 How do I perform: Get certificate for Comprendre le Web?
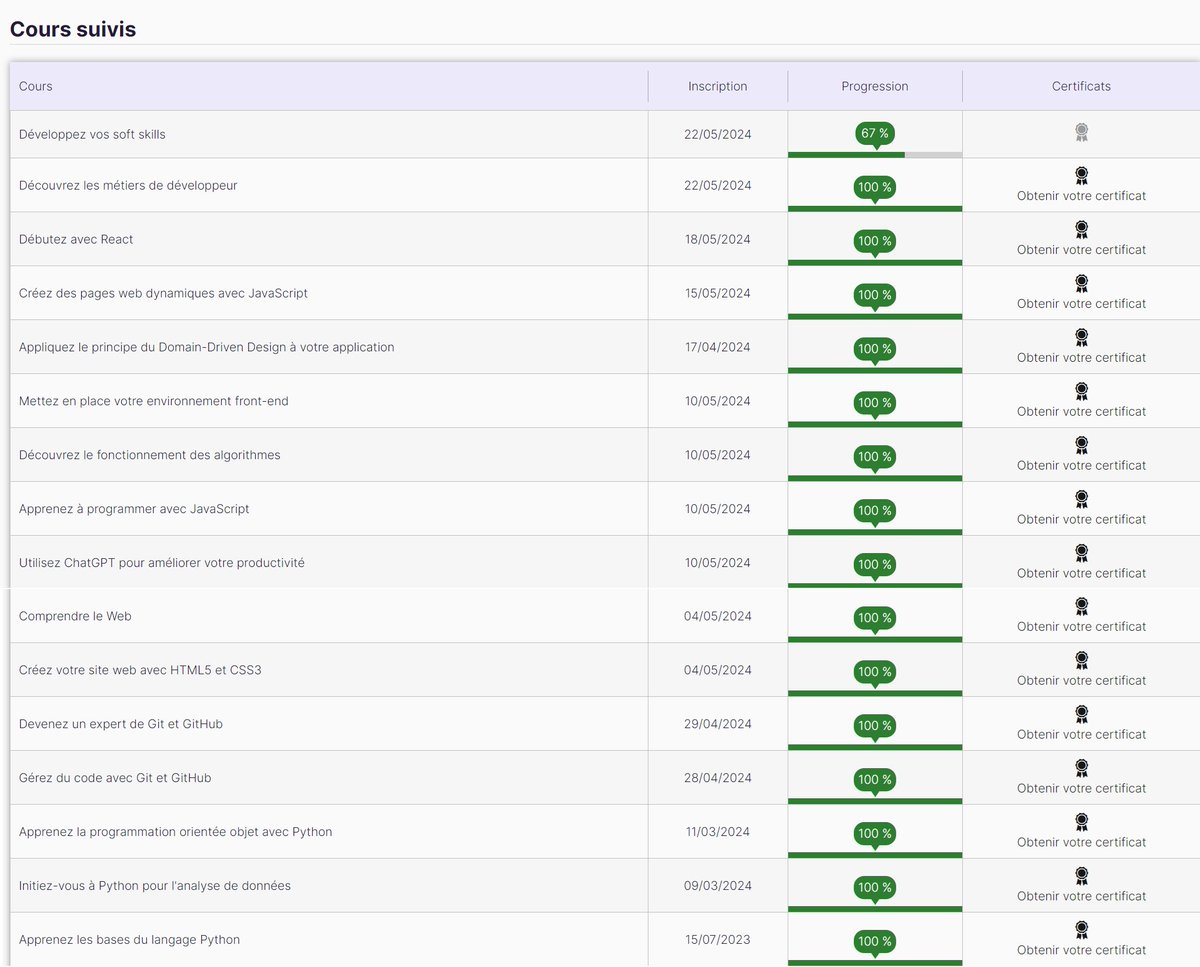[x=1081, y=627]
